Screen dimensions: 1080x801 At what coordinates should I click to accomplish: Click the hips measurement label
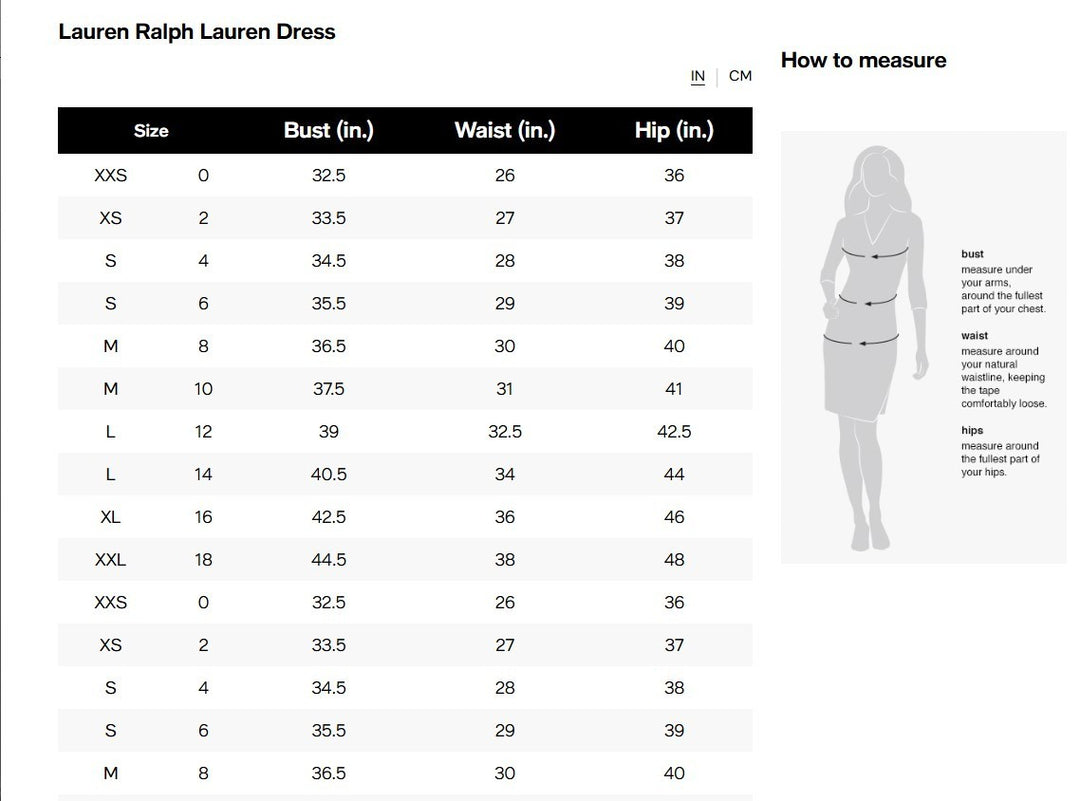[x=973, y=430]
